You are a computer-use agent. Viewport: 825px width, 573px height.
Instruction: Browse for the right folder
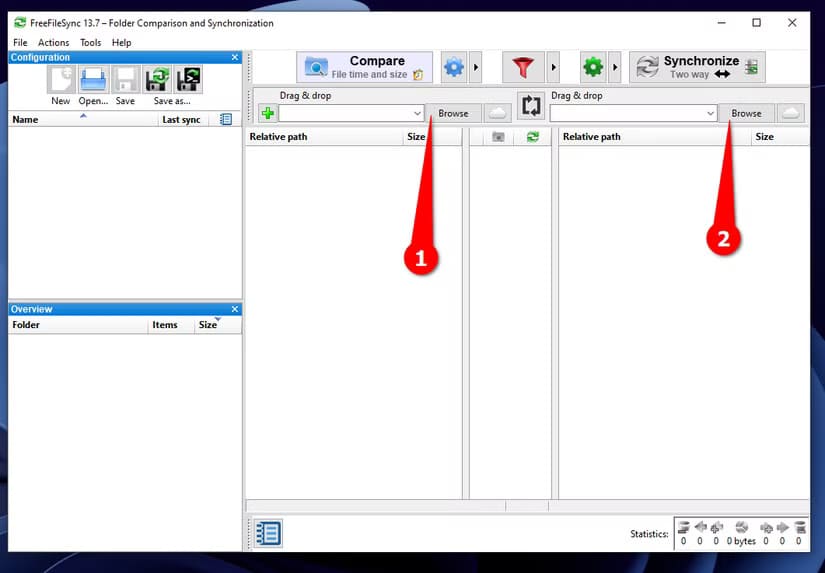click(746, 113)
